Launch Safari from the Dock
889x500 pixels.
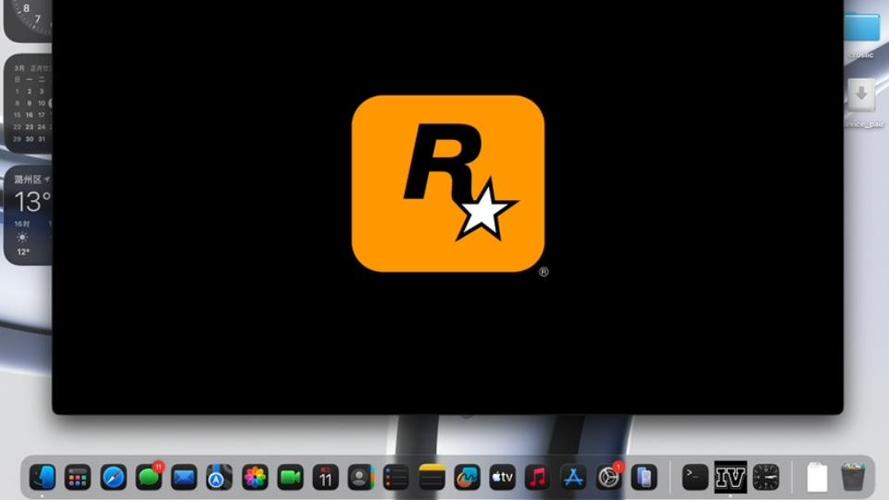113,477
